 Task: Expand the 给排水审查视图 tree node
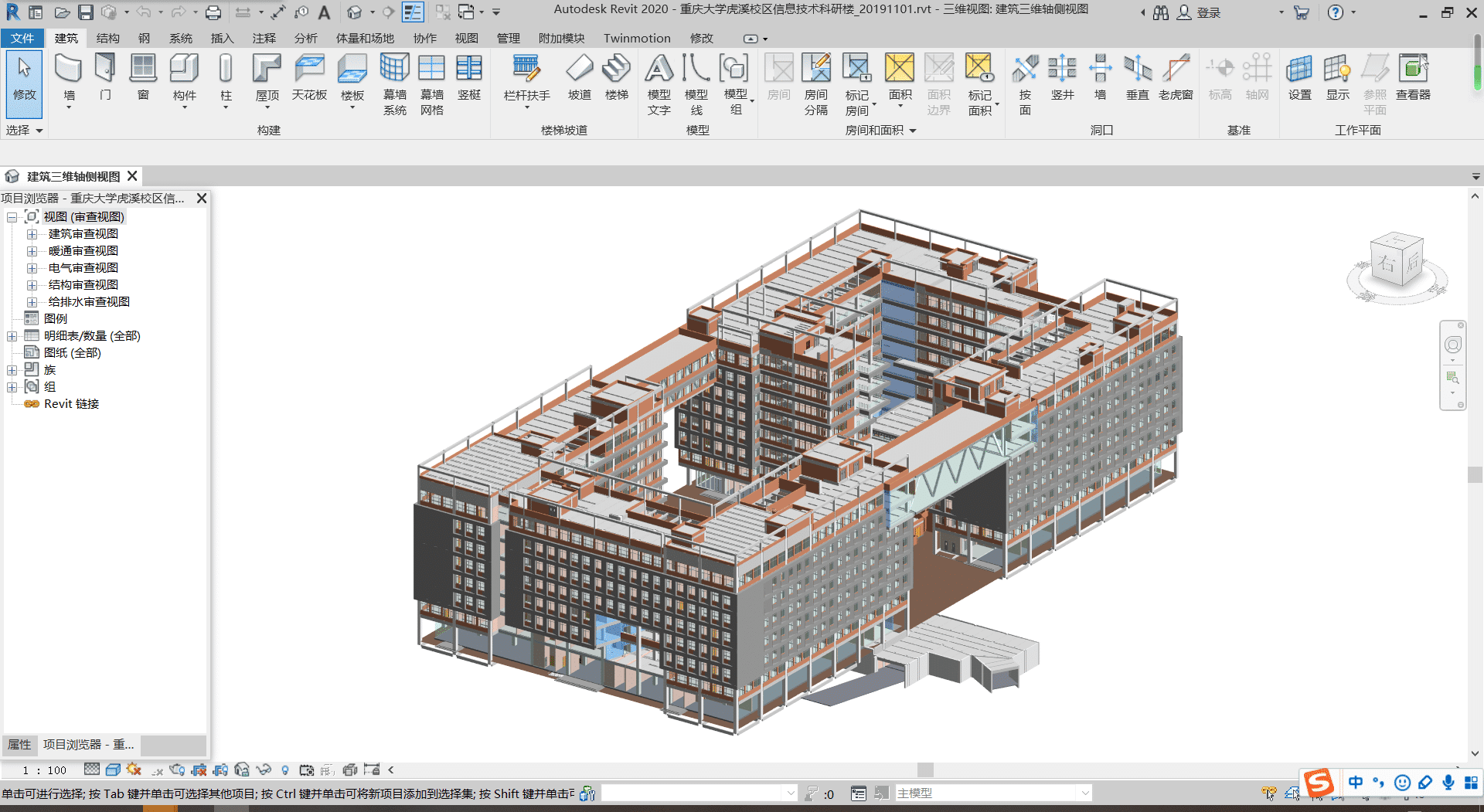(32, 302)
